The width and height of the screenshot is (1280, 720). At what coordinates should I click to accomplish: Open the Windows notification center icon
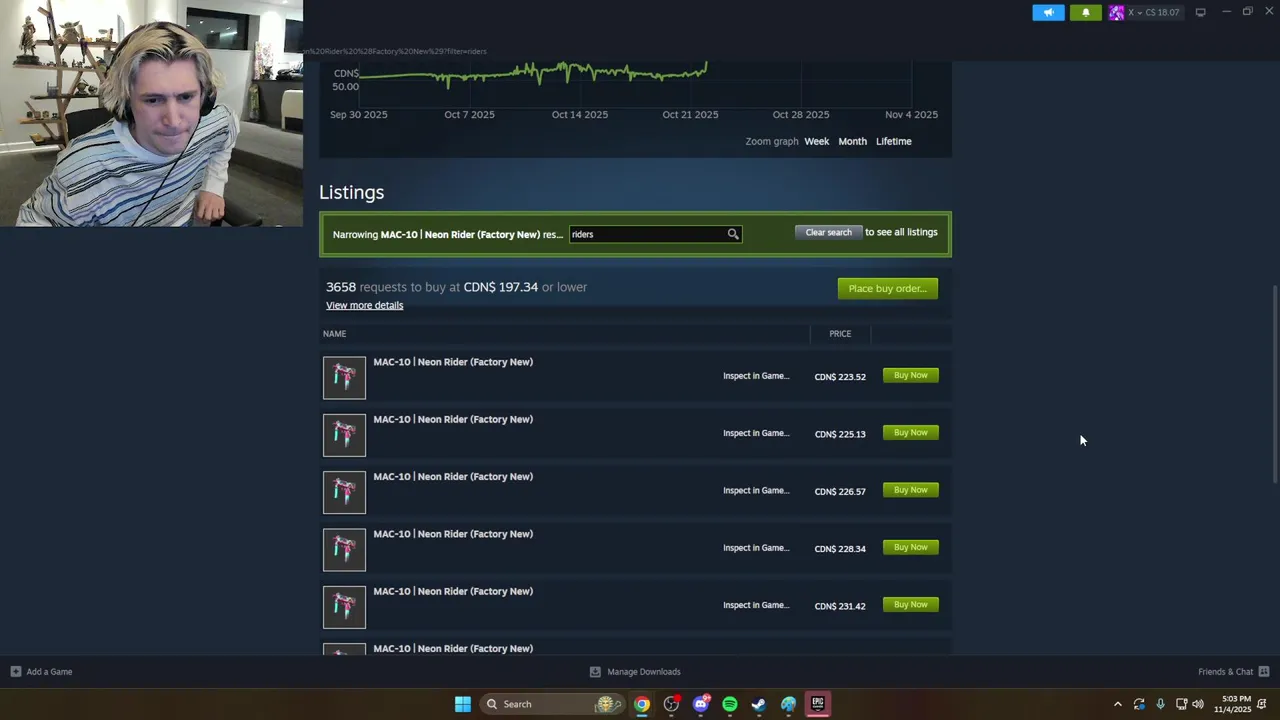point(1264,704)
